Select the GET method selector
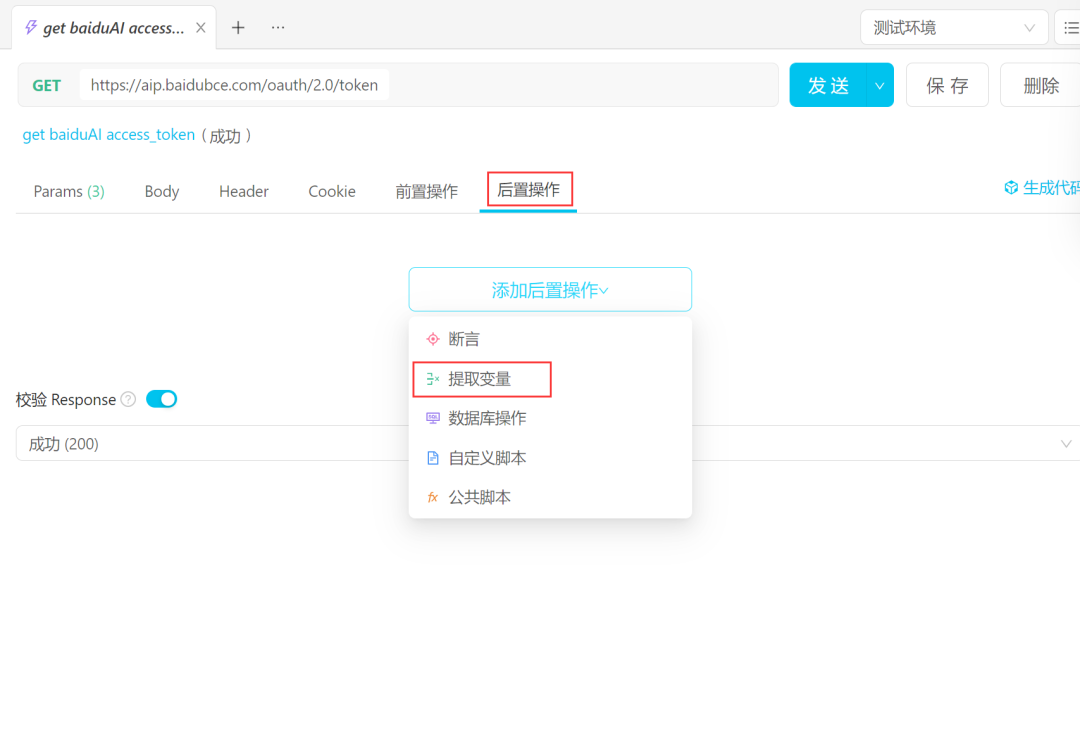The height and width of the screenshot is (733, 1080). tap(47, 85)
